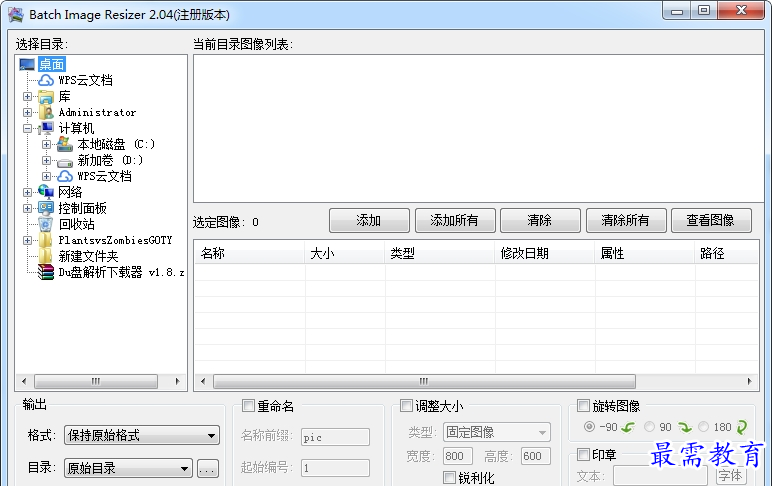Viewport: 772px width, 486px height.
Task: Click the rotate 180 arrow icon
Action: click(x=742, y=427)
